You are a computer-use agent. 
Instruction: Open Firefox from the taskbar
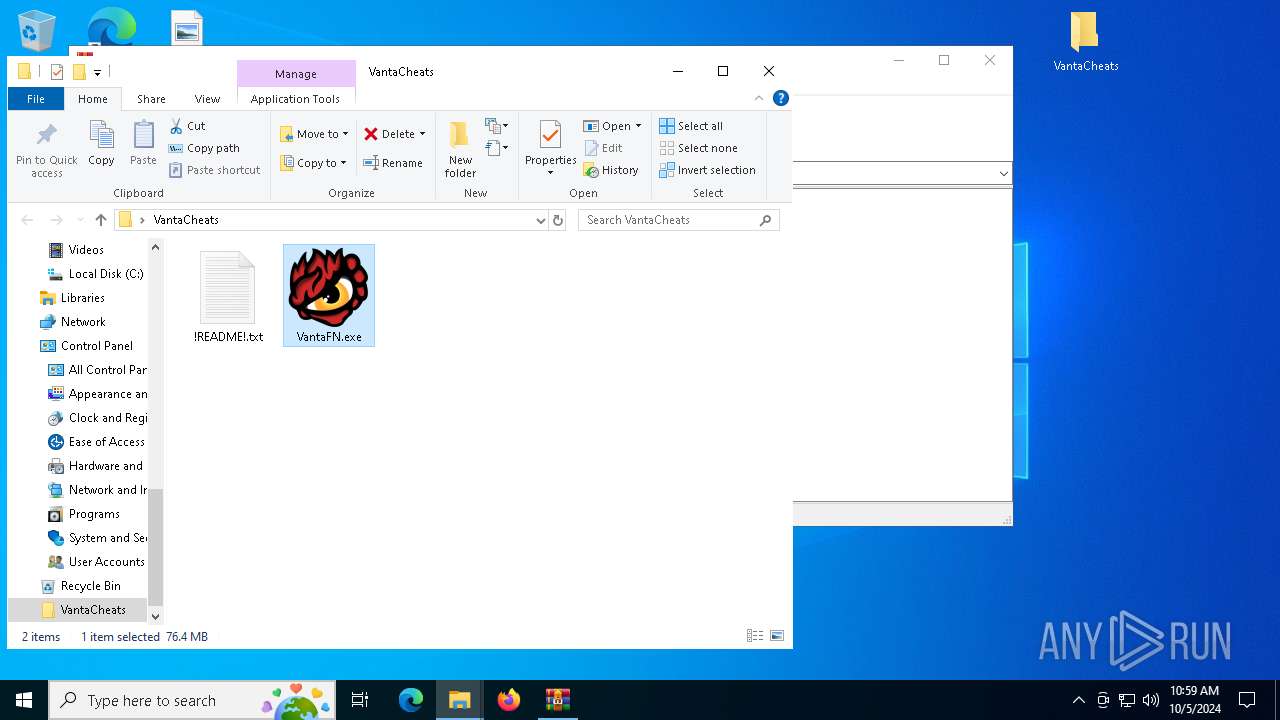pos(509,700)
